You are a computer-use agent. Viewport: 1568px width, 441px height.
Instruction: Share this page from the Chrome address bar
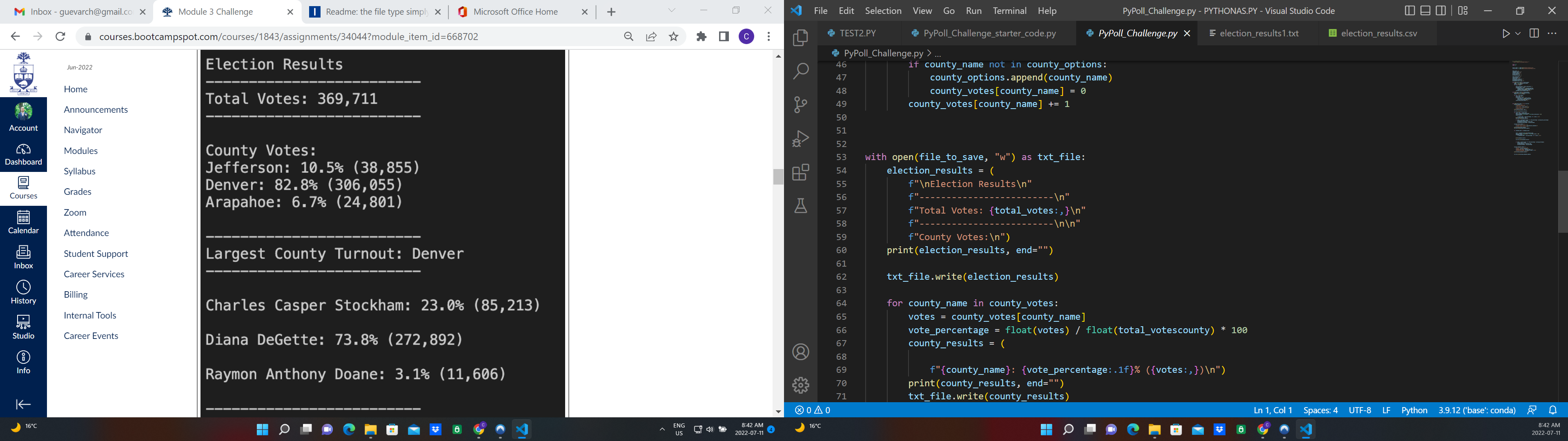pos(651,37)
